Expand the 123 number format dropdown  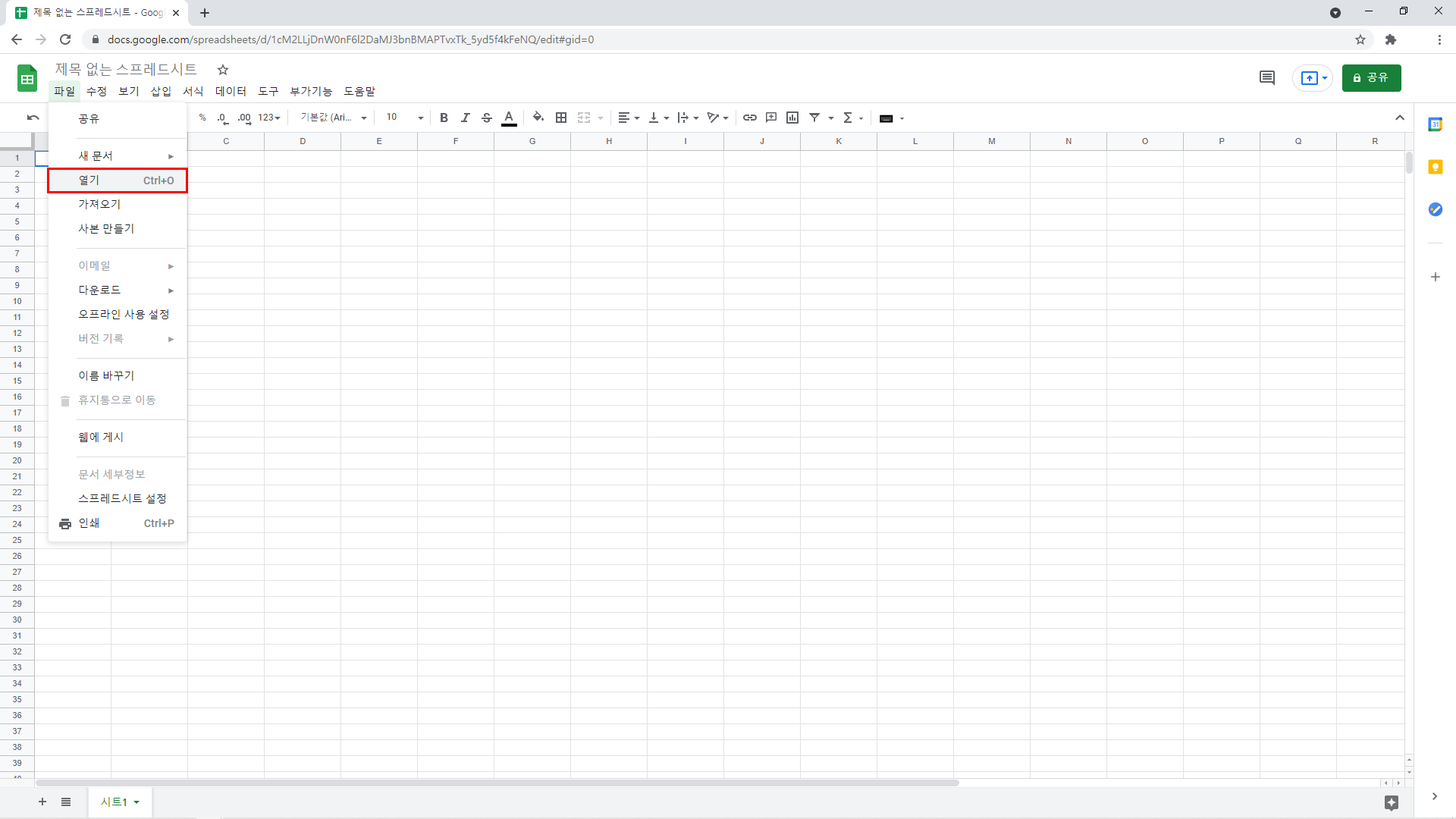(x=269, y=118)
